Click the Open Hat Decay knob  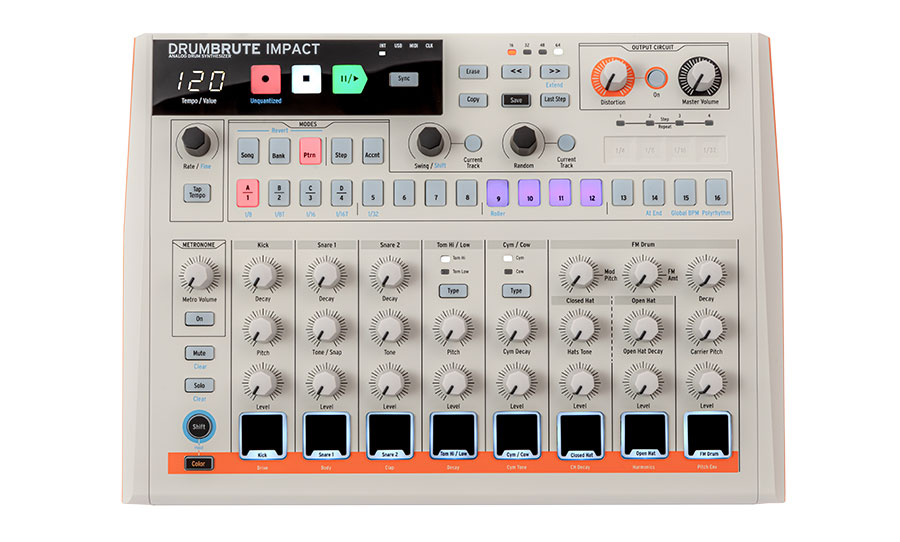point(643,328)
